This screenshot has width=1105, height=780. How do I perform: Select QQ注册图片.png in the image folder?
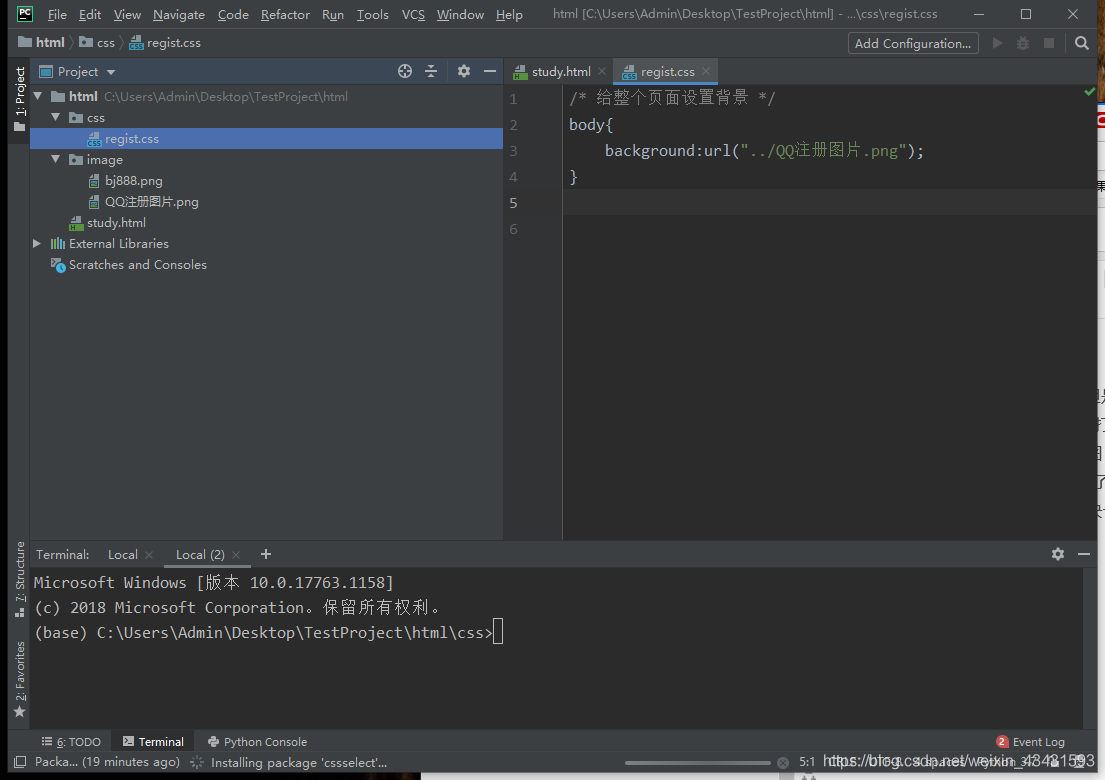[147, 201]
